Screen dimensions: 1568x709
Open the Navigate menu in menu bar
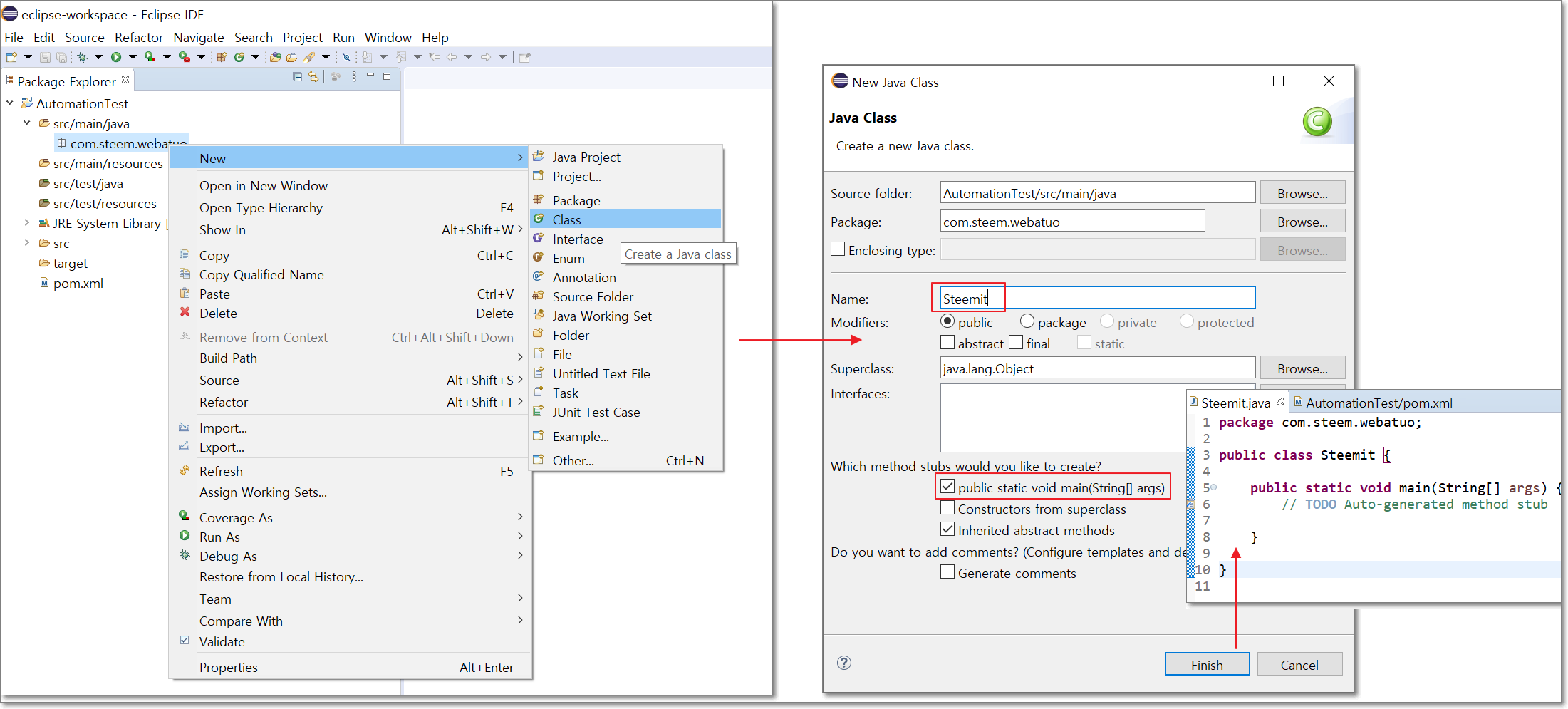(199, 38)
